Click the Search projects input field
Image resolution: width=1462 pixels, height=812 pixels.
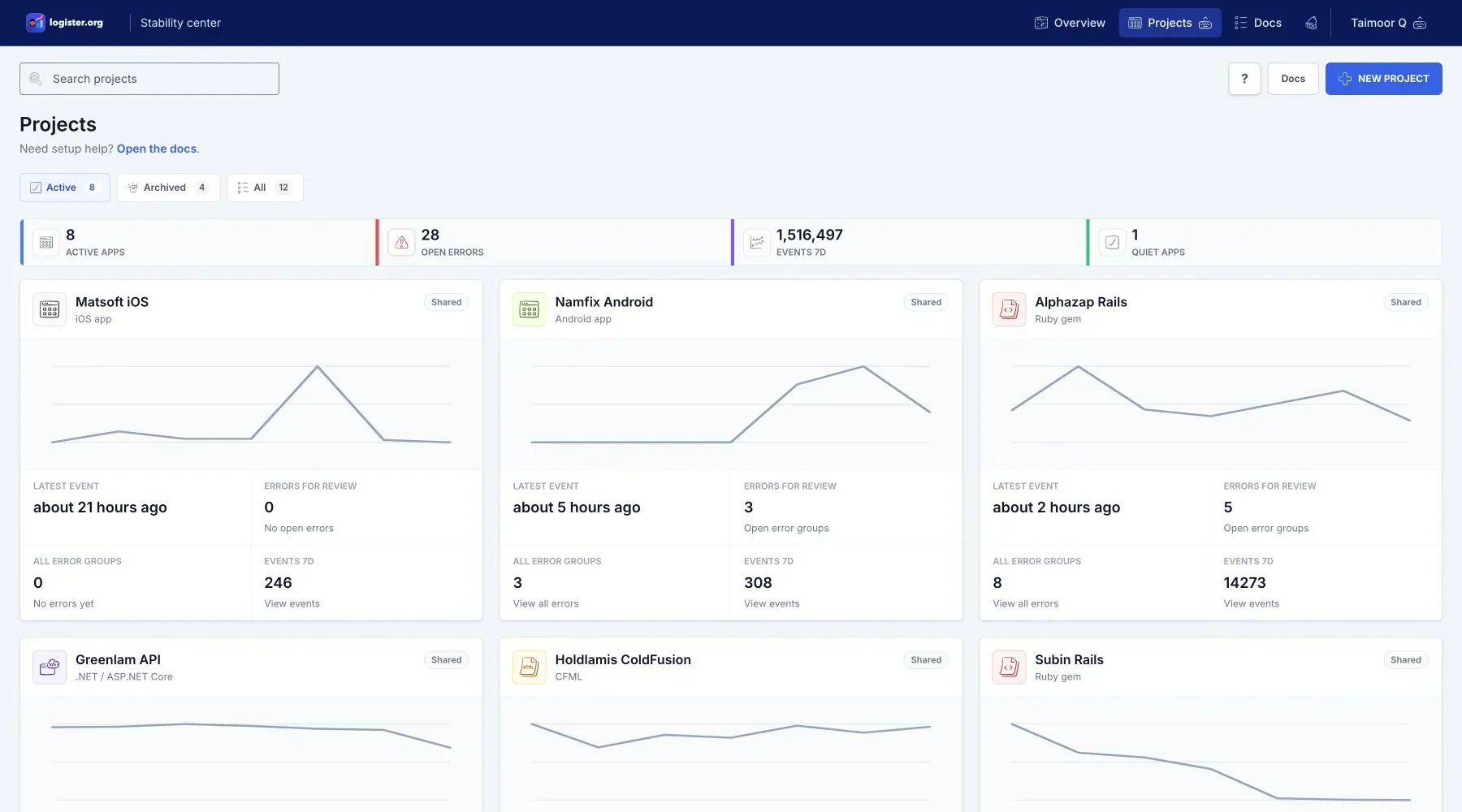pyautogui.click(x=149, y=79)
